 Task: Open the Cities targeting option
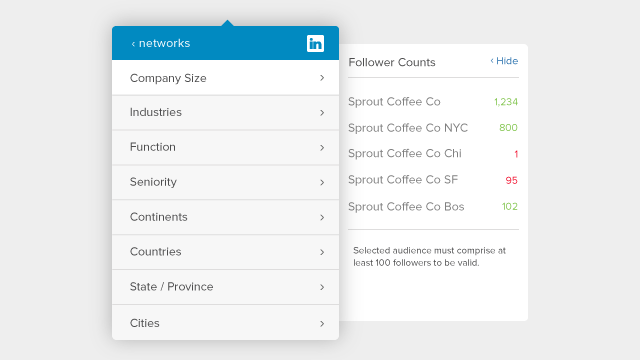point(225,322)
